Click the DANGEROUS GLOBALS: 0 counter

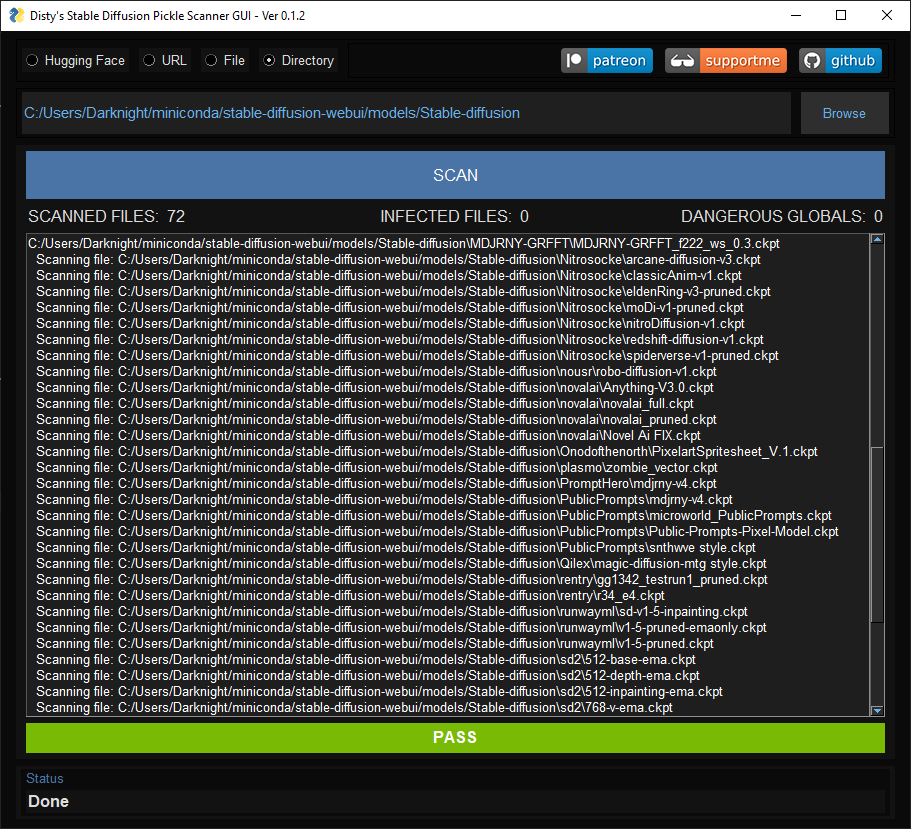click(781, 216)
